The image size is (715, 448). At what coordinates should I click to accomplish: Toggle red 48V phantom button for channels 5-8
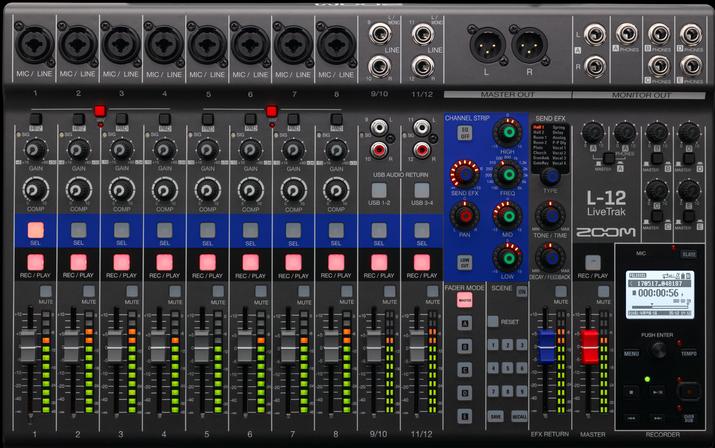pos(272,111)
